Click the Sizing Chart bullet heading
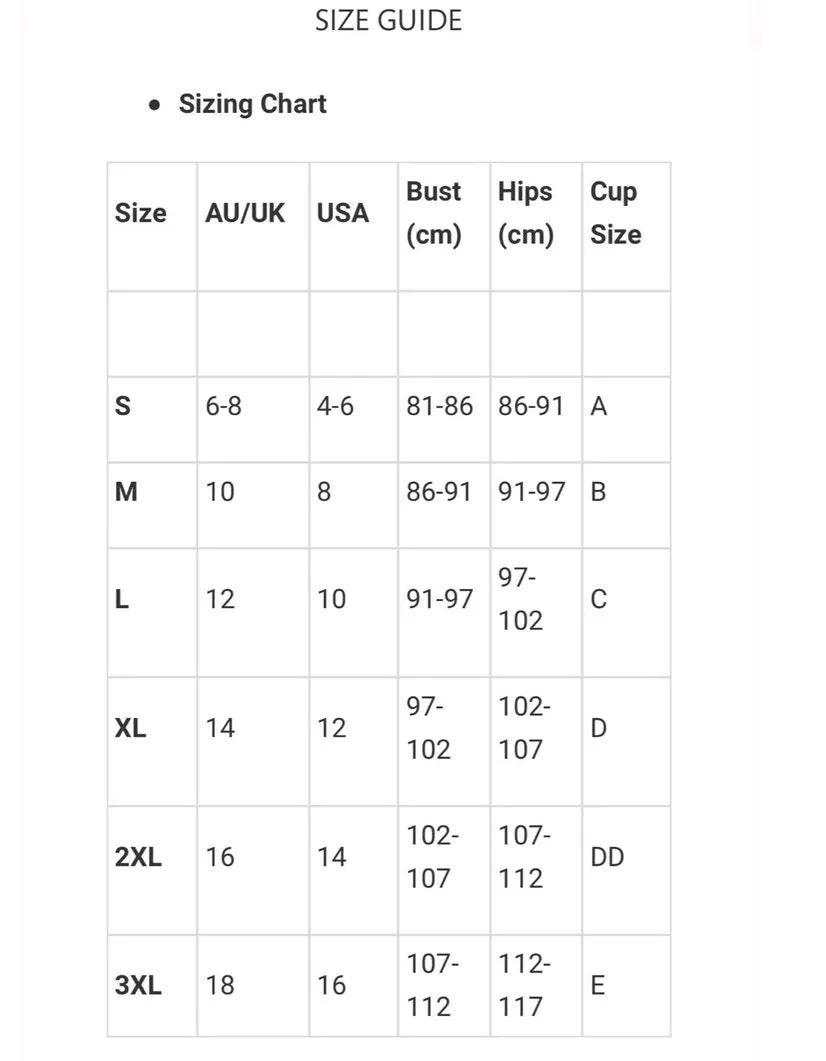826x1061 pixels. tap(252, 104)
